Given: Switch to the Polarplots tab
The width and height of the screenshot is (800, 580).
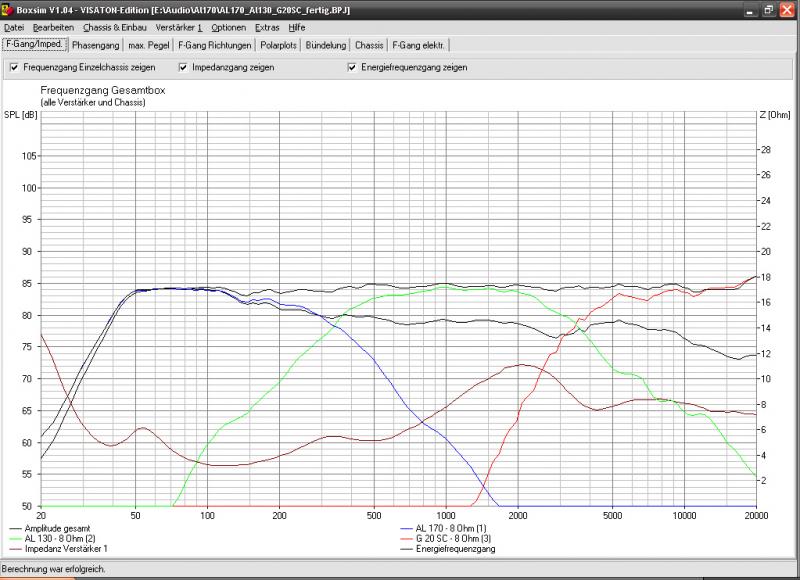Looking at the screenshot, I should 278,45.
